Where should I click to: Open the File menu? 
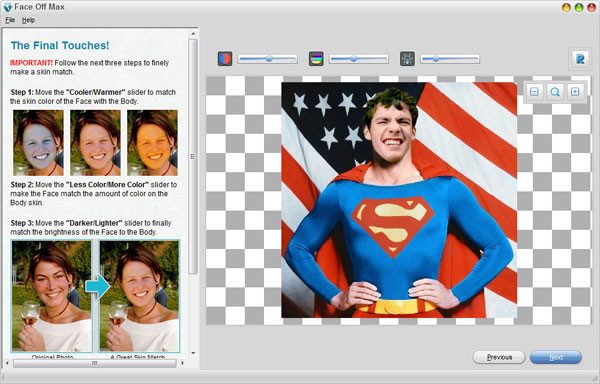pos(10,20)
